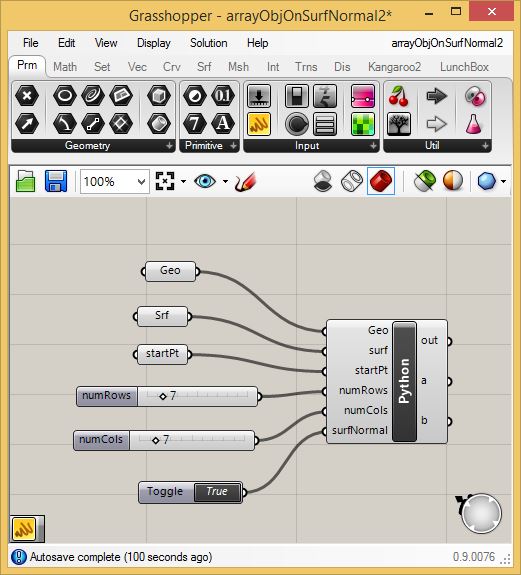Click the numCols slider grip
This screenshot has width=521, height=575.
[155, 440]
